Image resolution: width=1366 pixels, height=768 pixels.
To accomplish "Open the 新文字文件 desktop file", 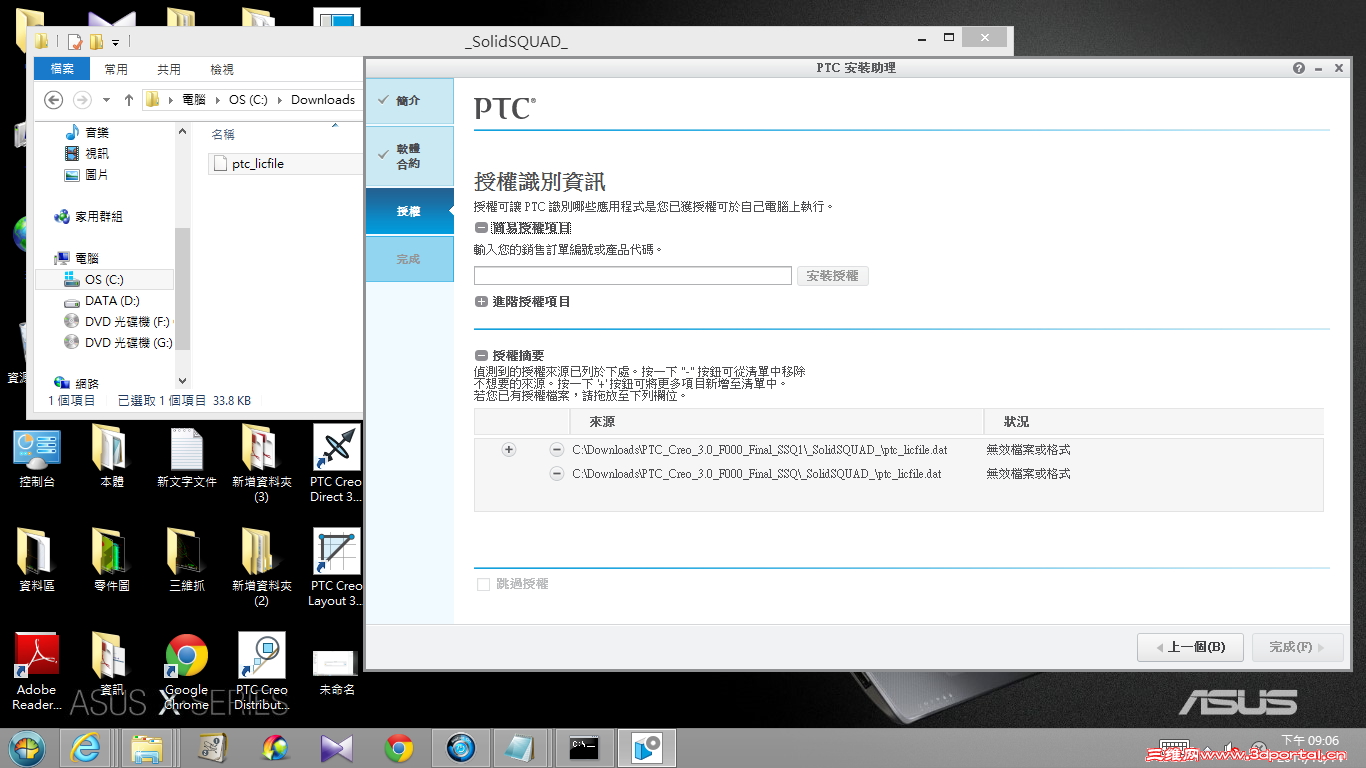I will click(187, 458).
